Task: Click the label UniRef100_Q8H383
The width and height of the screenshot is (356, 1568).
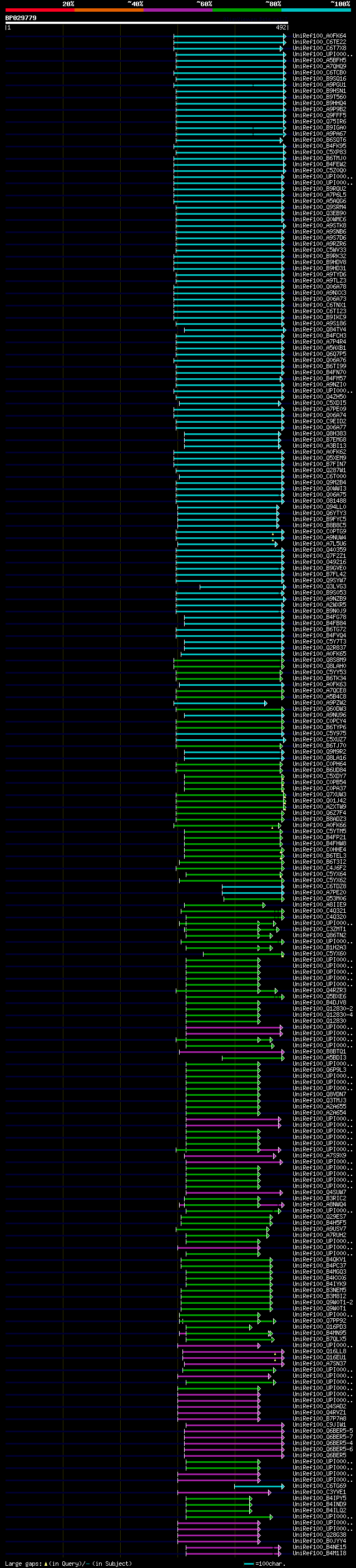Action: (319, 433)
